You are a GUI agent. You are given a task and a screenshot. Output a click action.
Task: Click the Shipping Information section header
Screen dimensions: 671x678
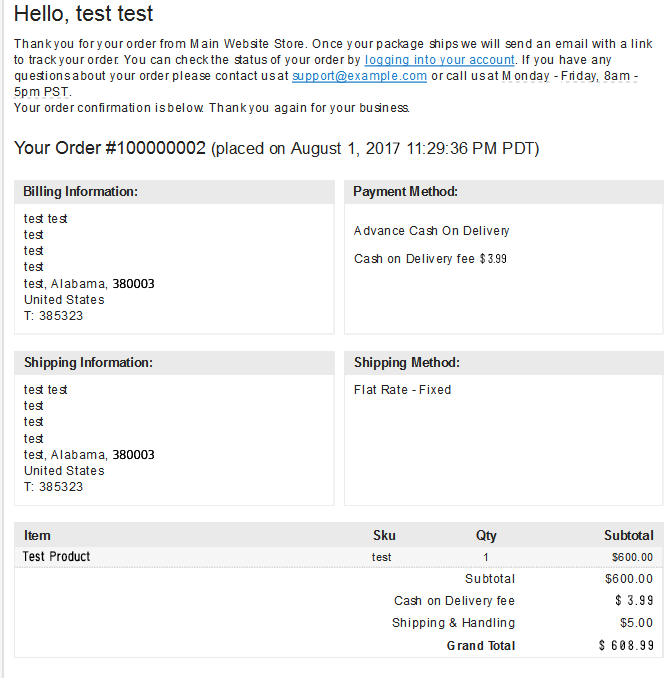coord(88,363)
